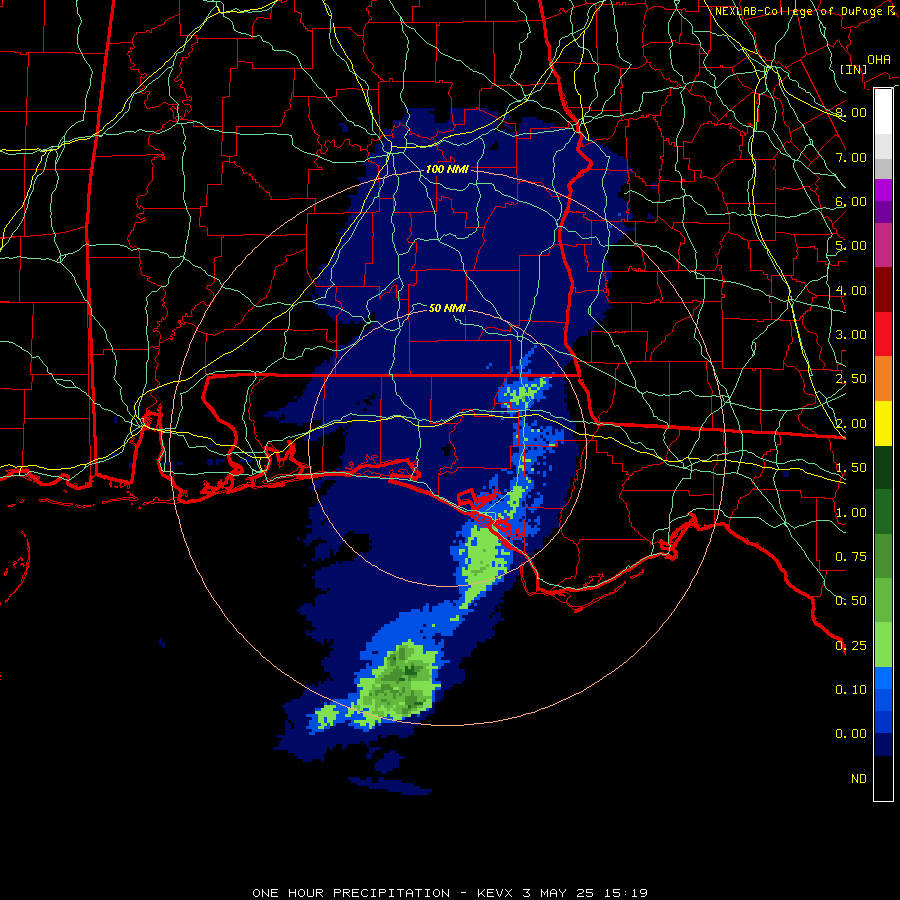The width and height of the screenshot is (900, 900).
Task: Click the '8.00' scale value
Action: click(x=851, y=112)
